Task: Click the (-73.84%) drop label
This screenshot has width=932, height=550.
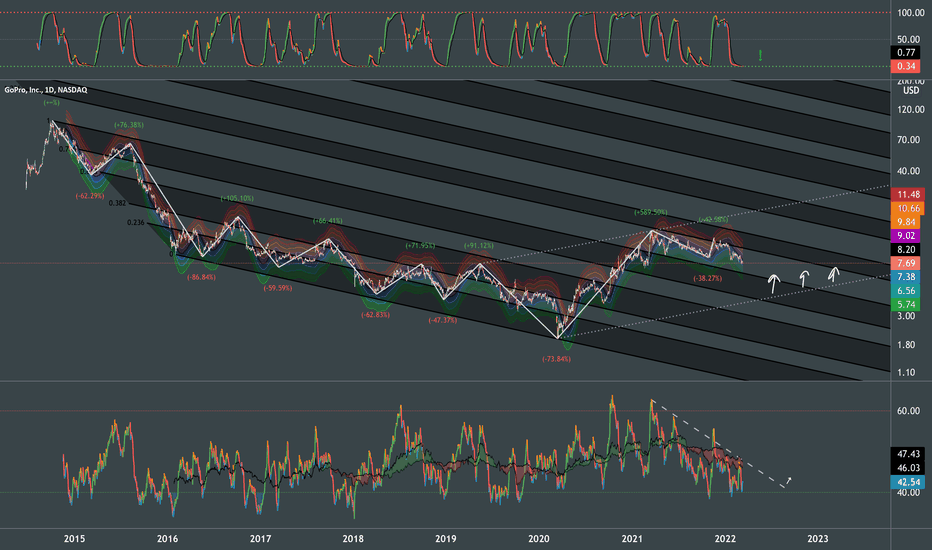Action: click(x=556, y=359)
